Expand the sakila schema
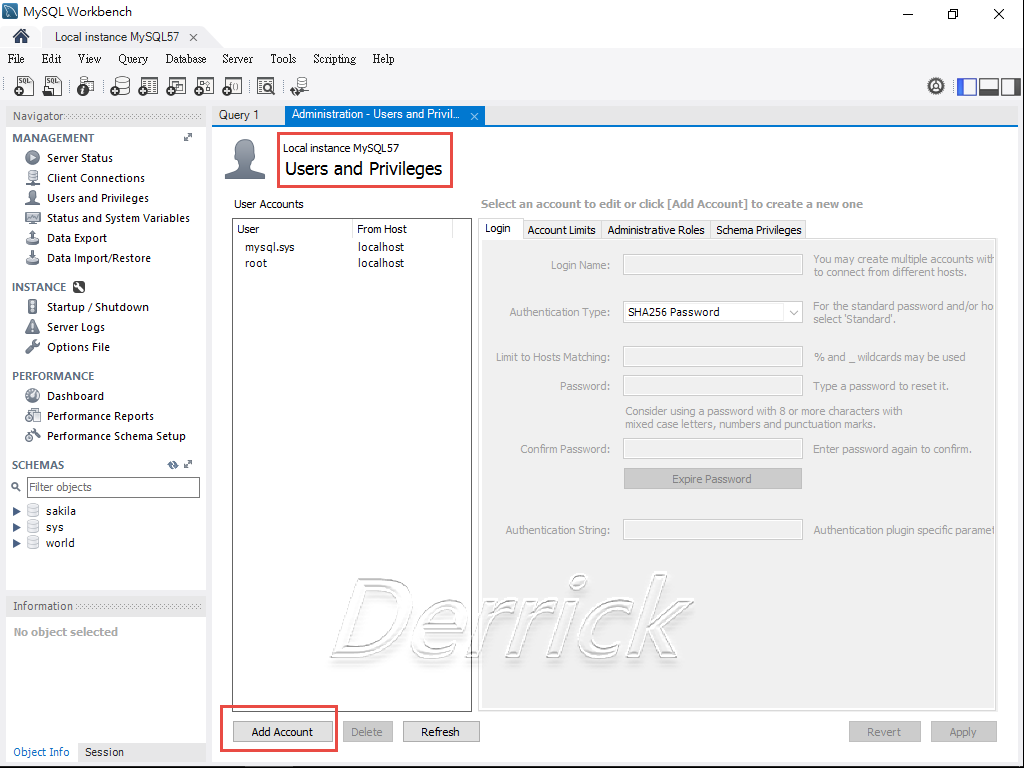Viewport: 1024px width, 768px height. pos(17,511)
